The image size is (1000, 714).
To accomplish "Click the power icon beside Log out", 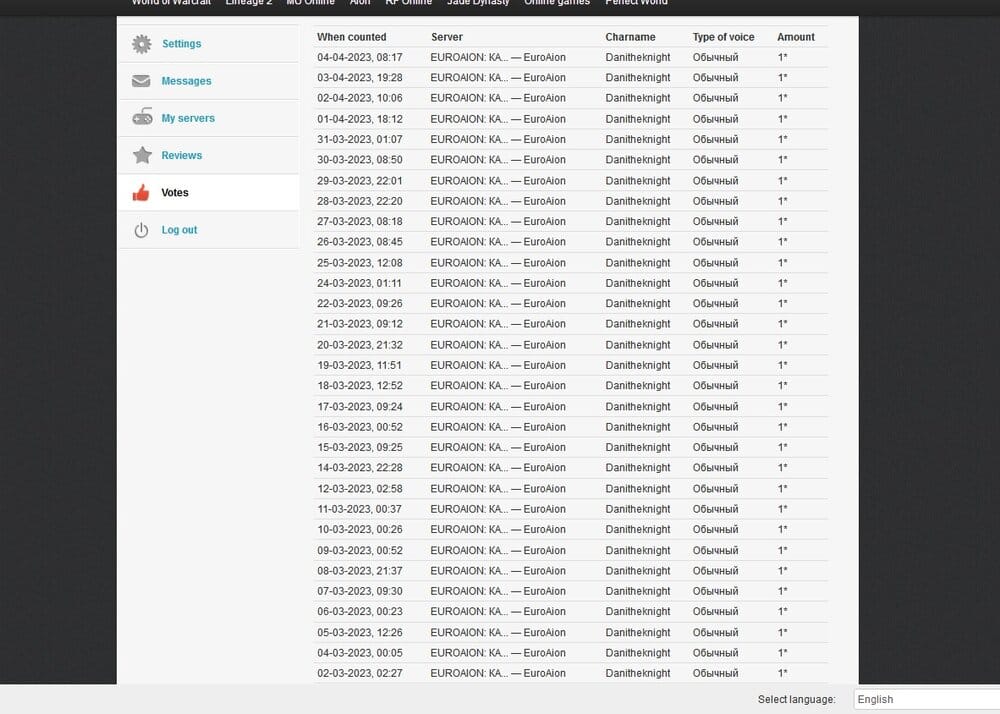I will [142, 230].
